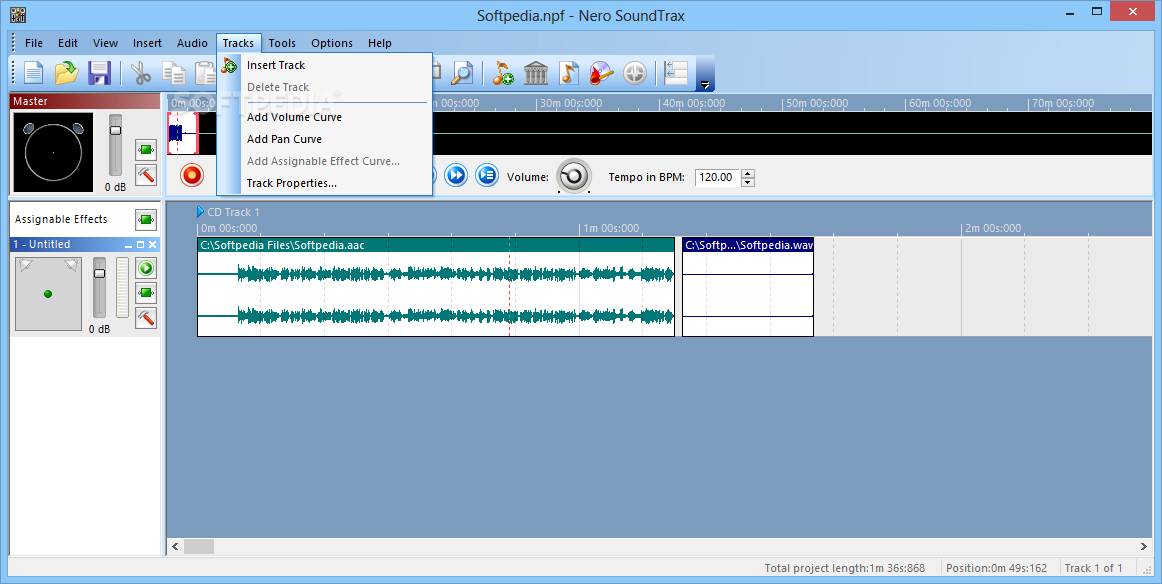
Task: Click the Volume knob in transport bar
Action: coord(574,176)
